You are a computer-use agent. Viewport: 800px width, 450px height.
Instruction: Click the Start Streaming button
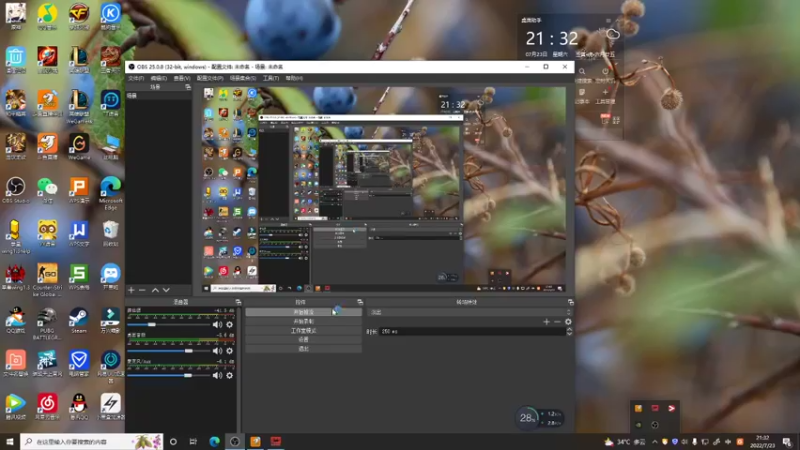[304, 312]
